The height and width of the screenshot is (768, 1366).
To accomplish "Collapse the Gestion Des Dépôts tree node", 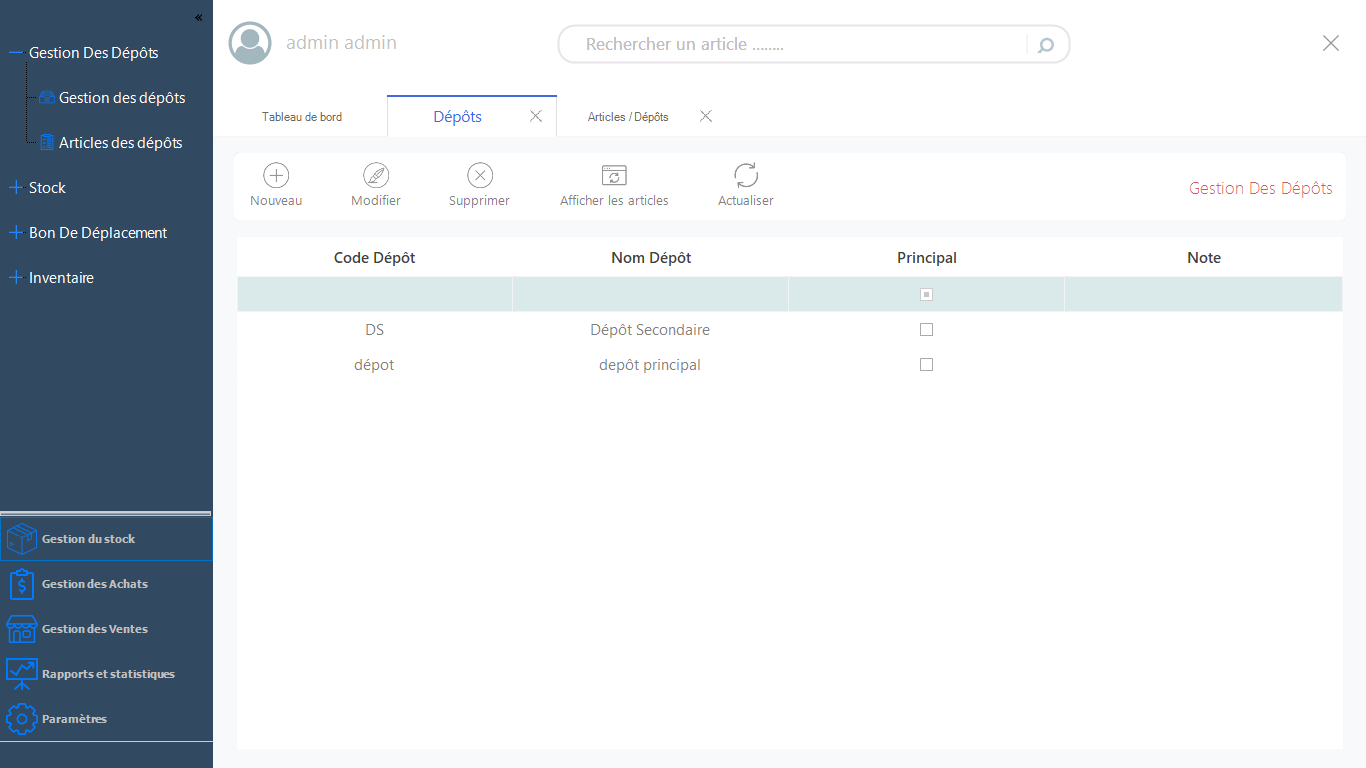I will [x=15, y=53].
